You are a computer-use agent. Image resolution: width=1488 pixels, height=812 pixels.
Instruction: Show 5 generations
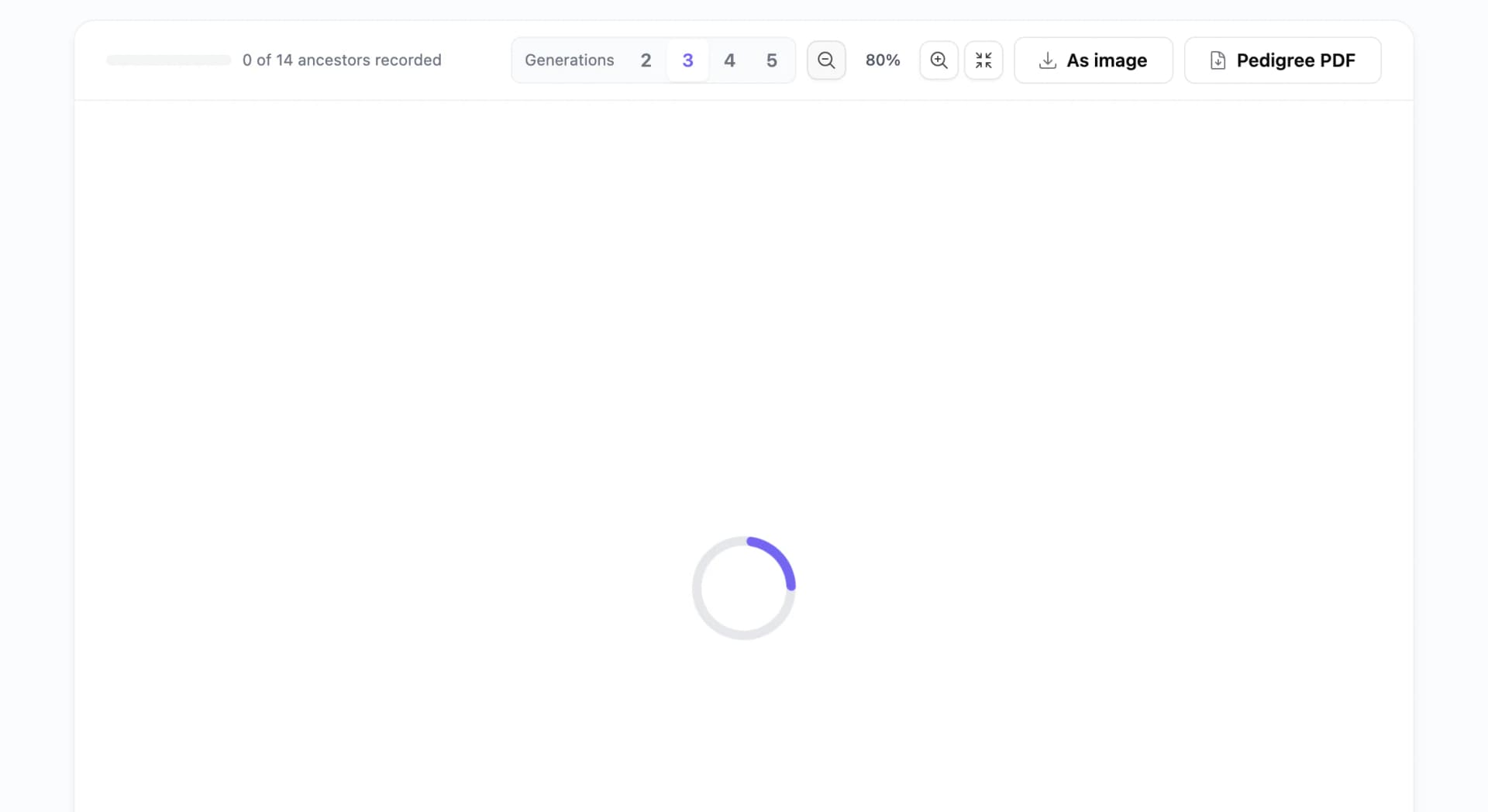771,60
